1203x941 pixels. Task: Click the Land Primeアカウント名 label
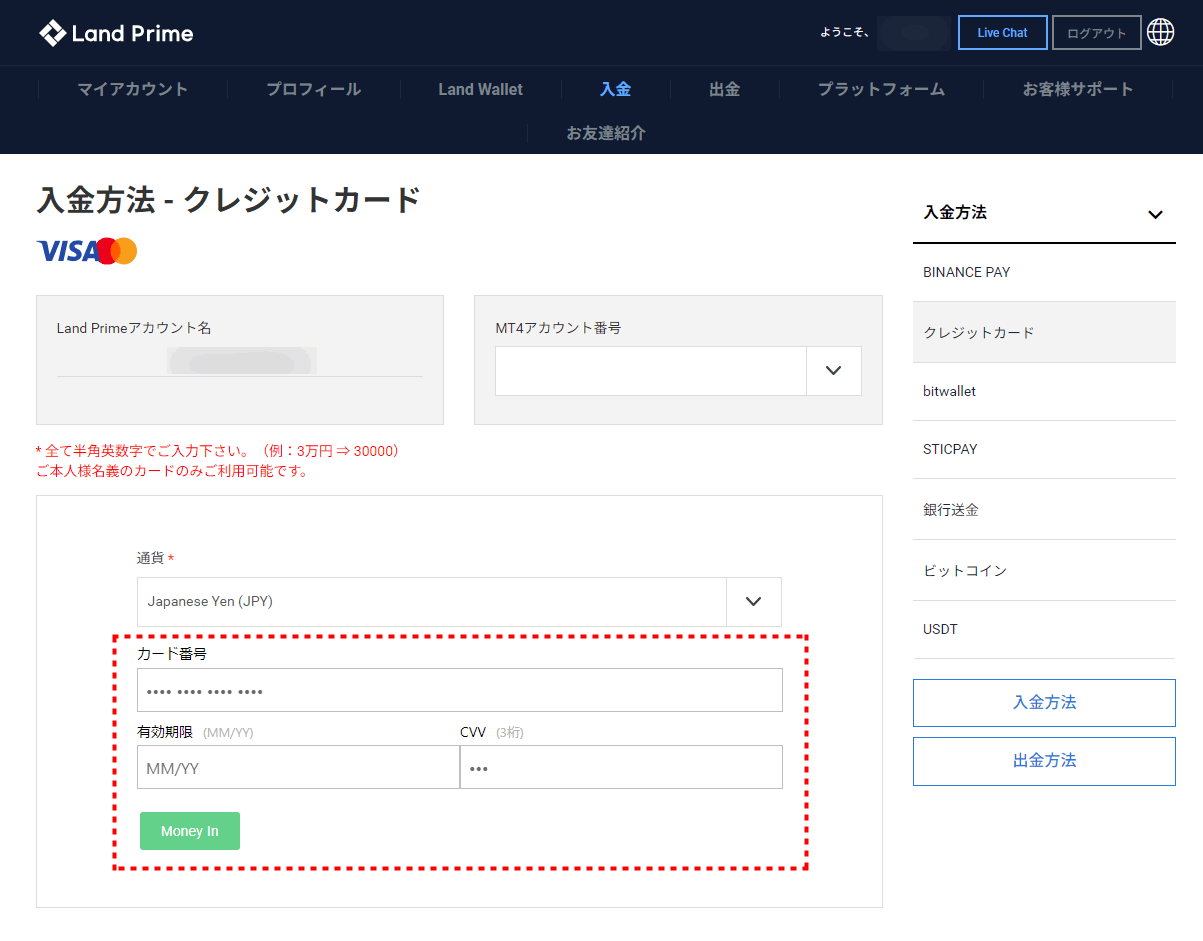pos(134,328)
